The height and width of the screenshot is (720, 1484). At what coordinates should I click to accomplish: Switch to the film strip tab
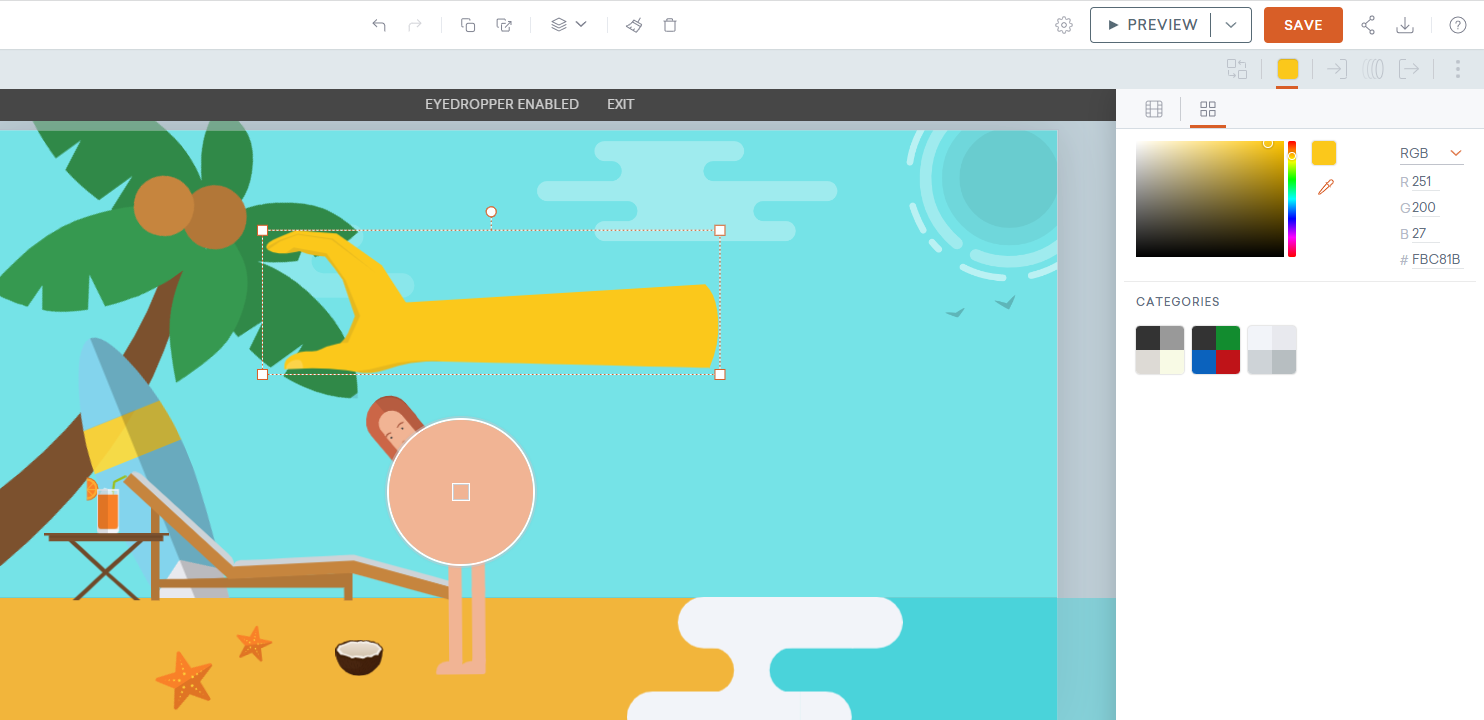click(1154, 109)
